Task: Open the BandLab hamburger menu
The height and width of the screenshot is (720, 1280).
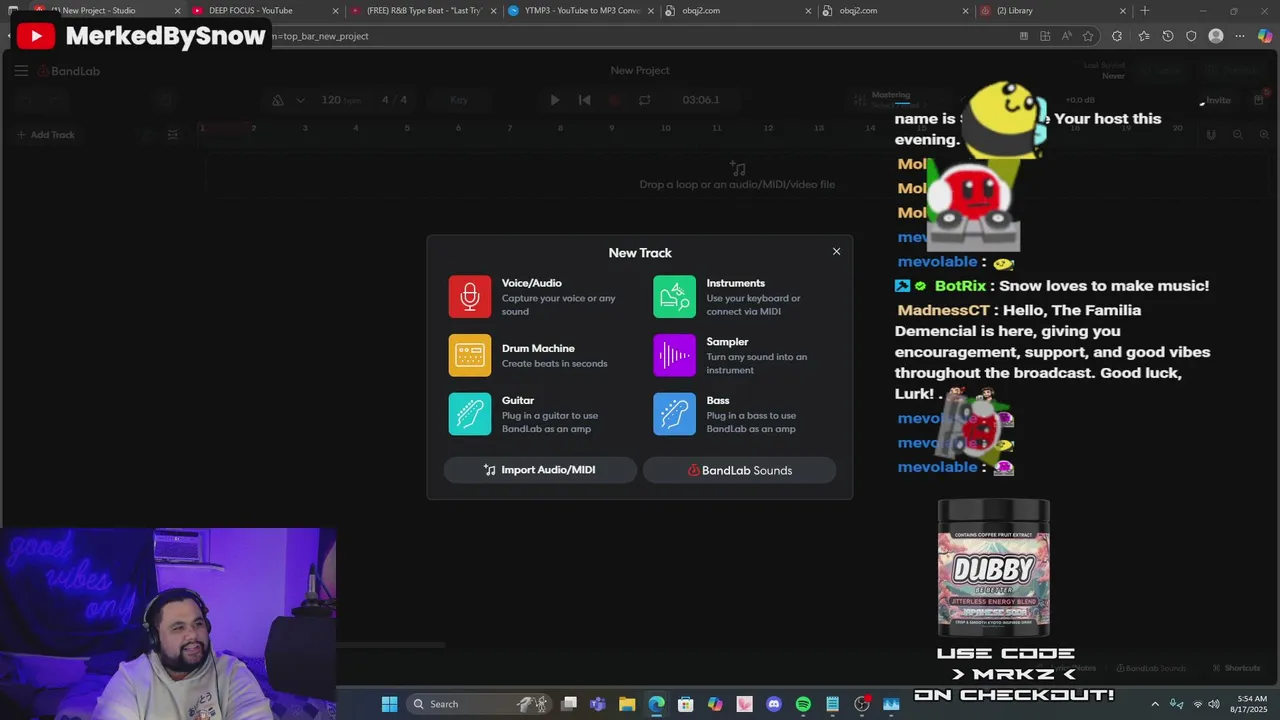Action: click(x=21, y=71)
